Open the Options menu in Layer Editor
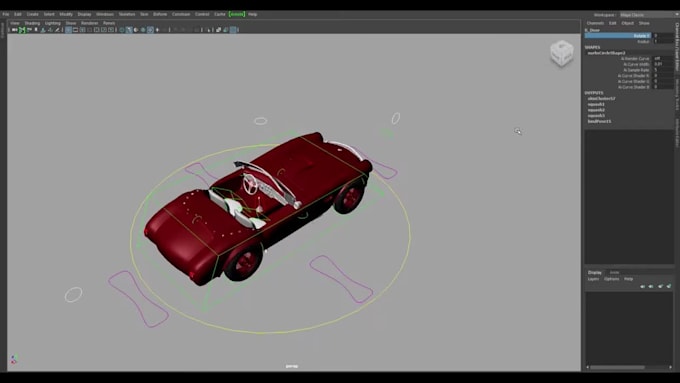This screenshot has height=383, width=680. tap(611, 279)
